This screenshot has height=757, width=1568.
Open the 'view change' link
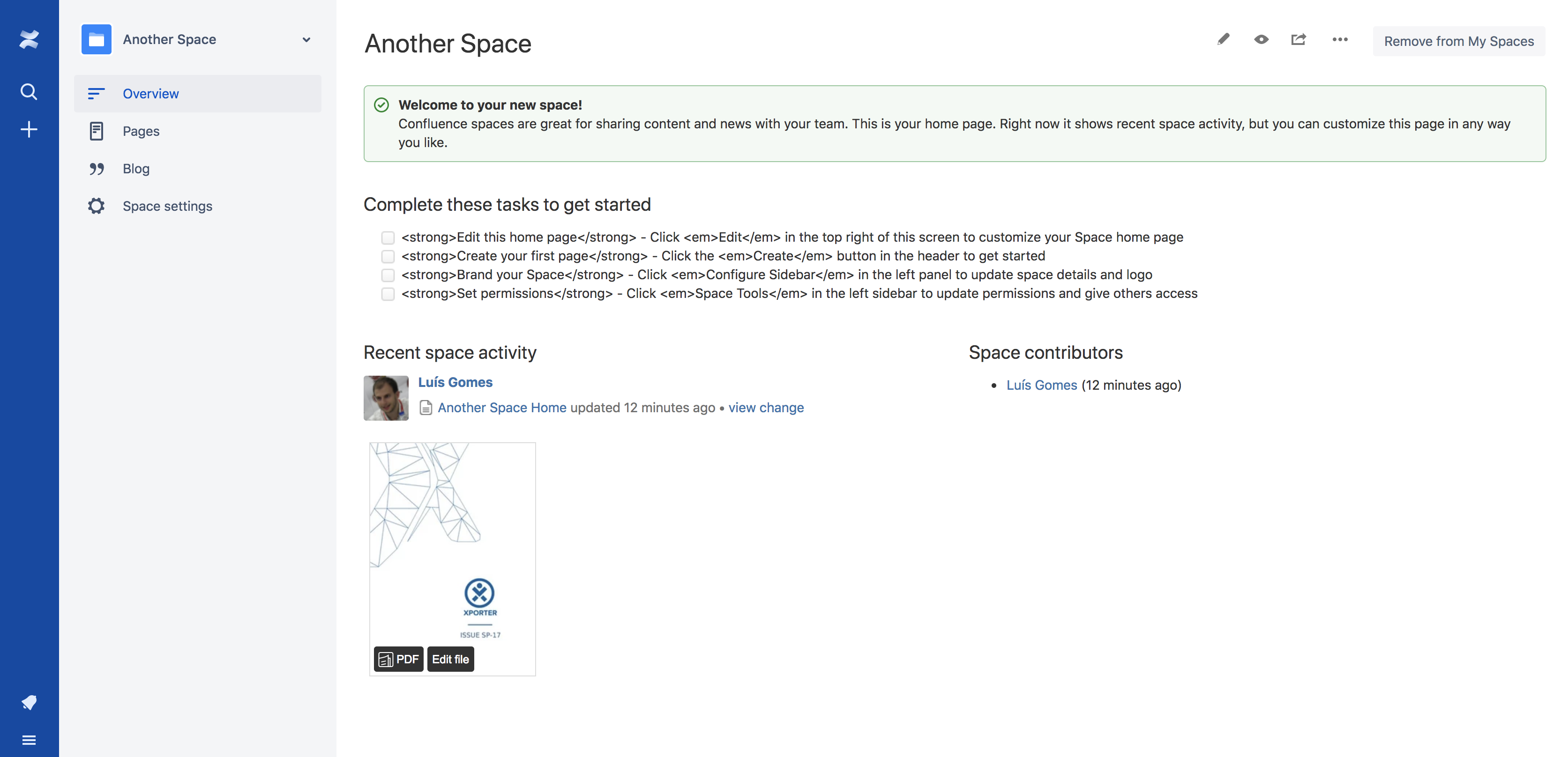coord(766,408)
